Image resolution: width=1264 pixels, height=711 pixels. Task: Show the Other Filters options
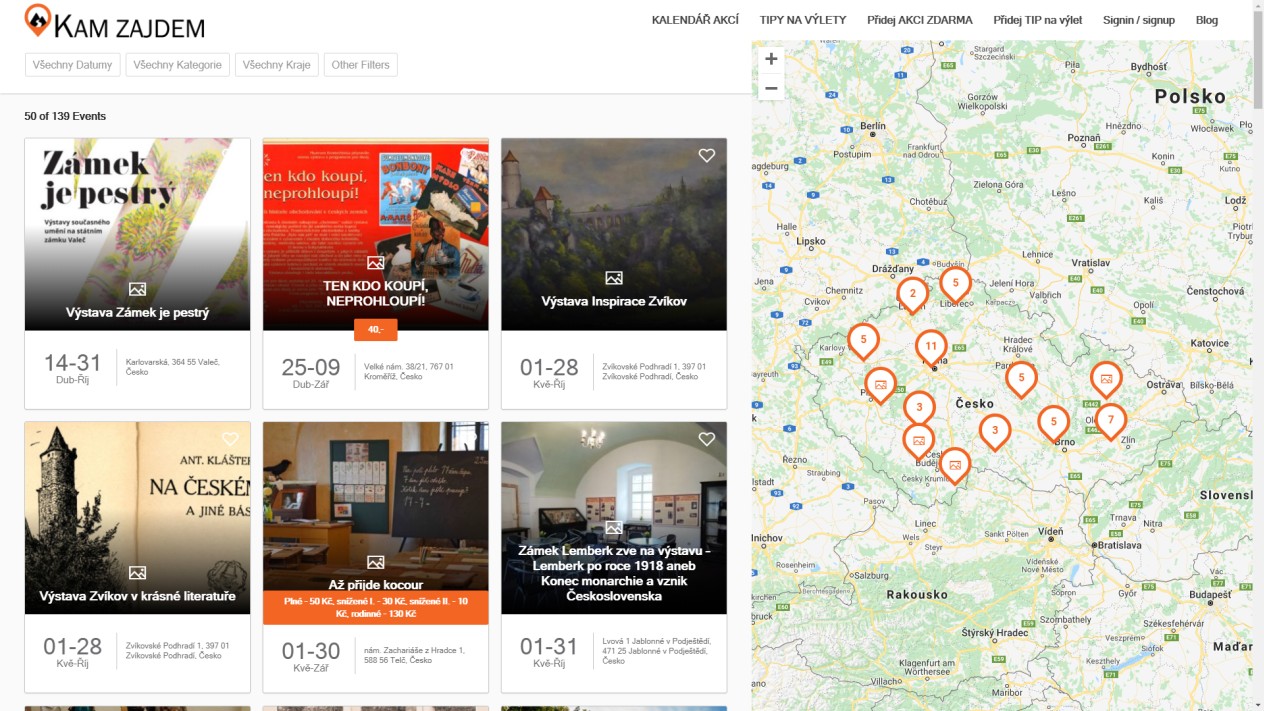click(360, 65)
